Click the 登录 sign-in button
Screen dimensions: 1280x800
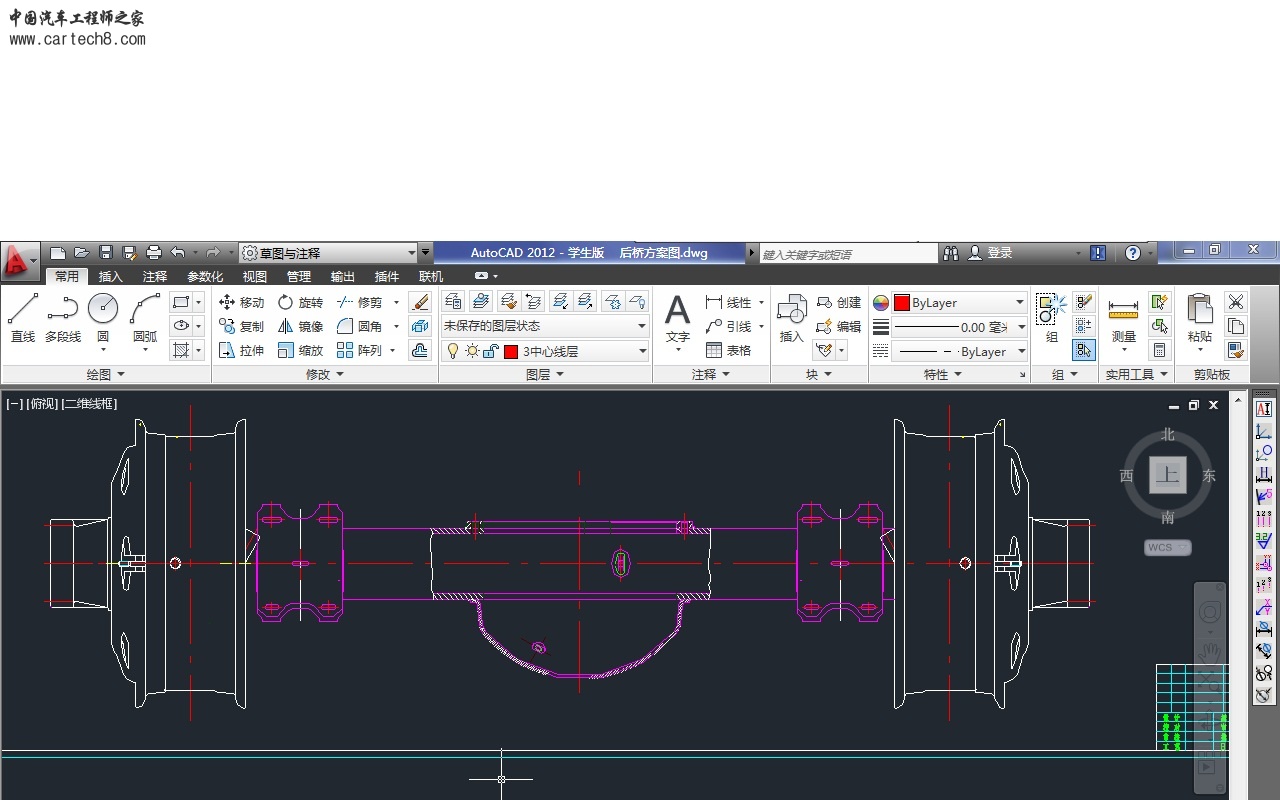click(991, 253)
